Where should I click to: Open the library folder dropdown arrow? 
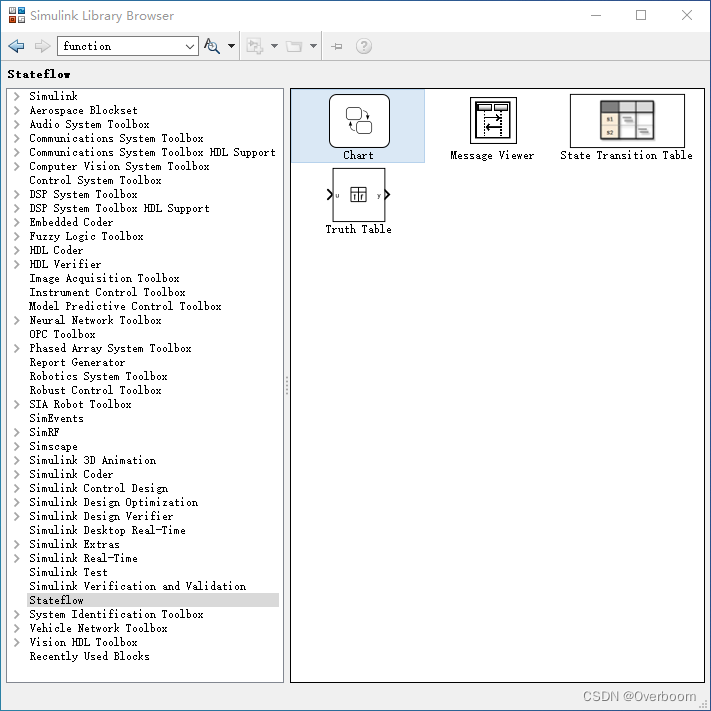click(x=313, y=46)
